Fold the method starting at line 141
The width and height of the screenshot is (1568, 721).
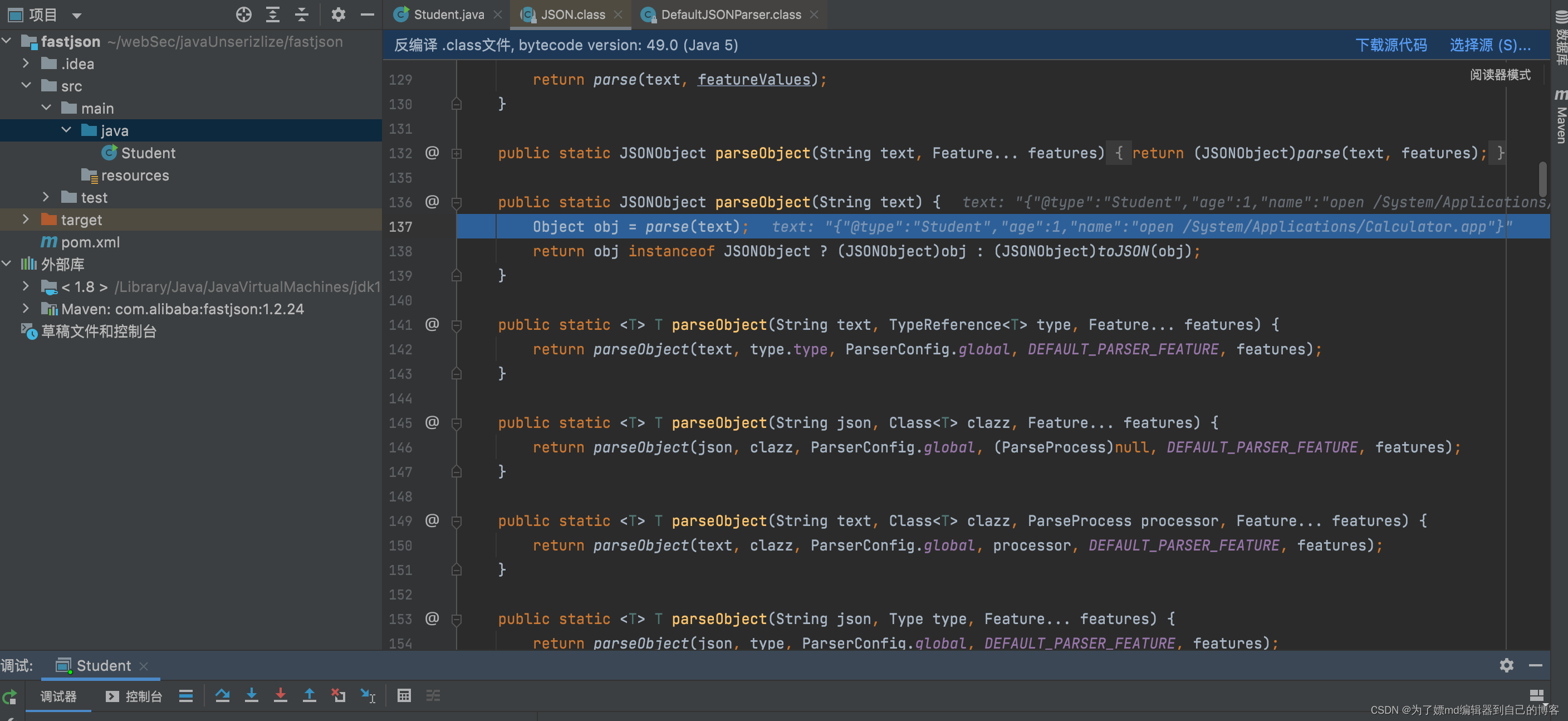click(457, 325)
